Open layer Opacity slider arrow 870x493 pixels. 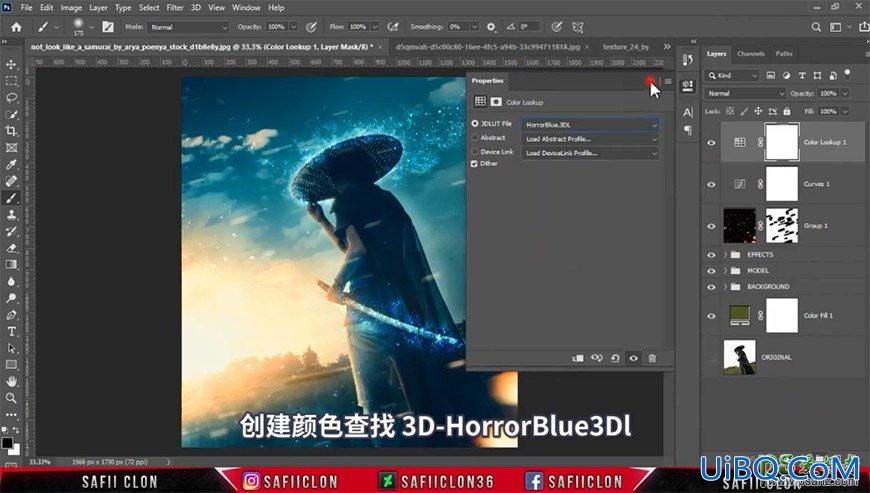(845, 94)
